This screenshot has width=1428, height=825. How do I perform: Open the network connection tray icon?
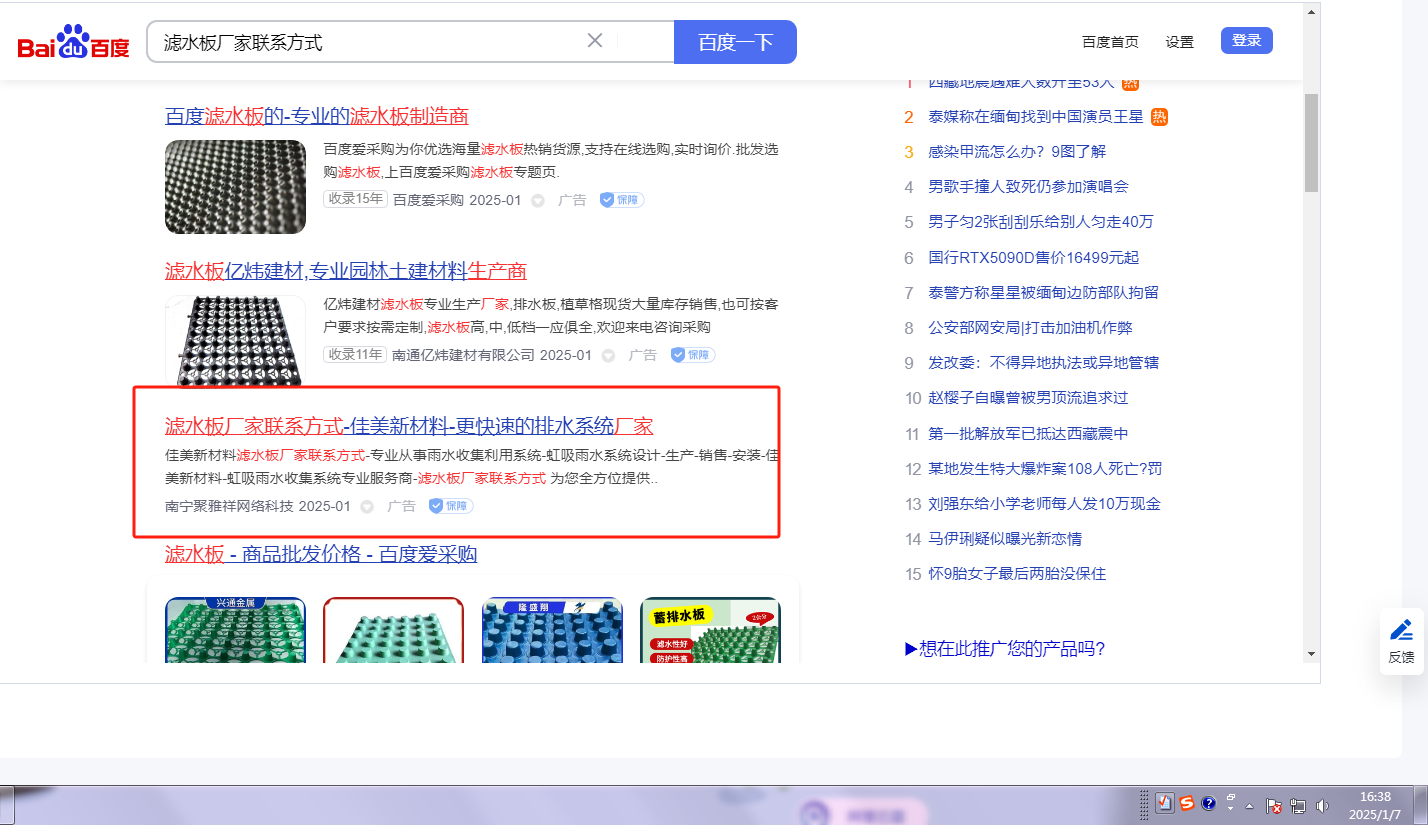pyautogui.click(x=1299, y=805)
